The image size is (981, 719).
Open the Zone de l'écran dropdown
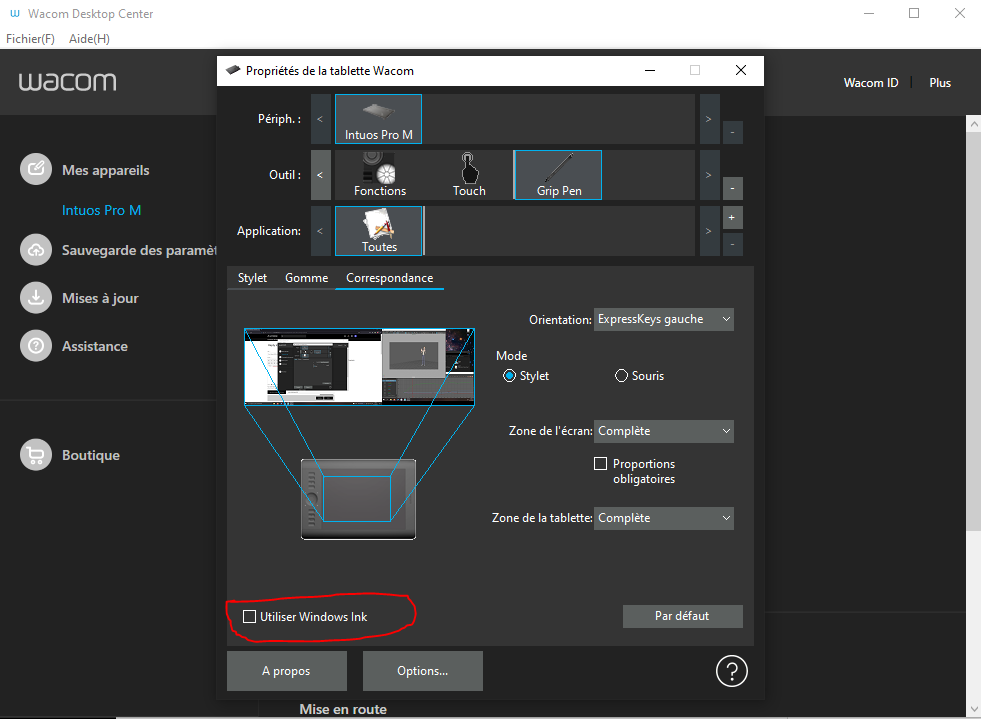pyautogui.click(x=663, y=431)
